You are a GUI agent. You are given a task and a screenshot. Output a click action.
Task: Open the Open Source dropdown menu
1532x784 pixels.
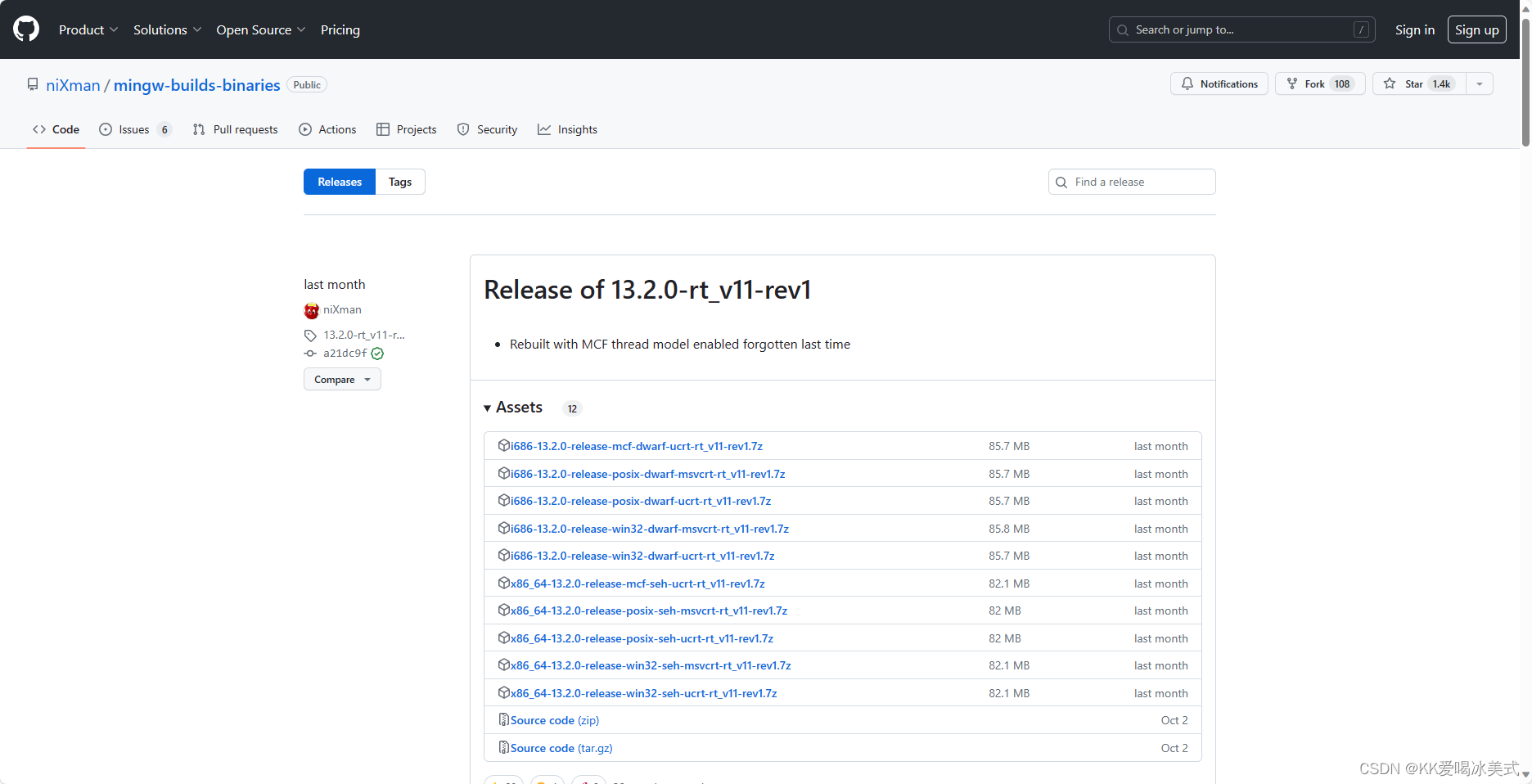pyautogui.click(x=261, y=29)
